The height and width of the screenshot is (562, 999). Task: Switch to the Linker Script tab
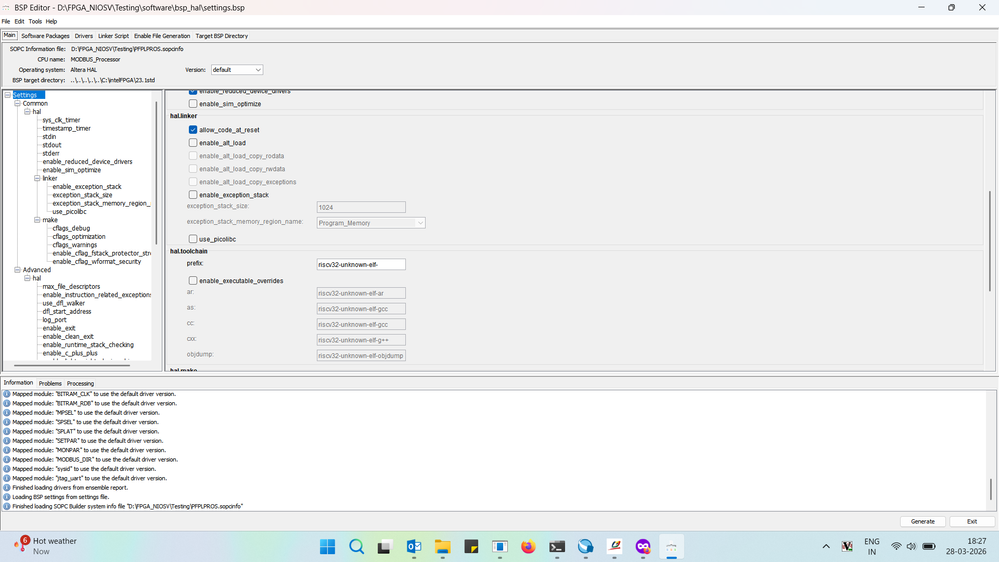coord(113,36)
